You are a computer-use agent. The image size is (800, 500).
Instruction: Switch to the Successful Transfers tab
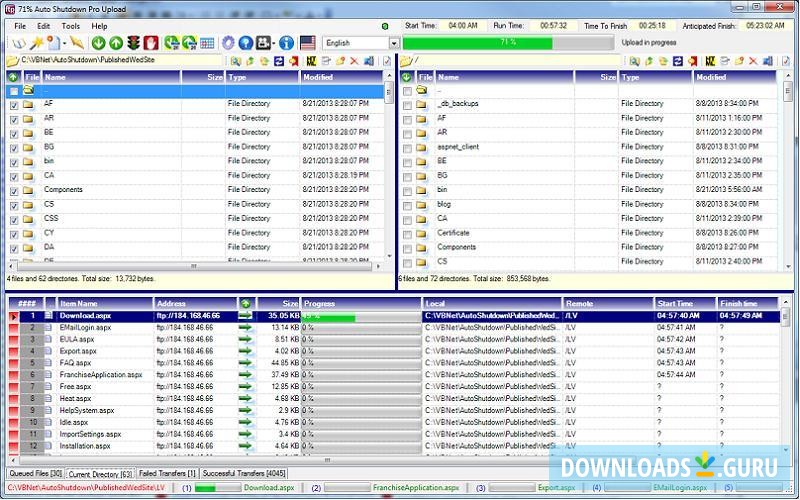pyautogui.click(x=244, y=473)
